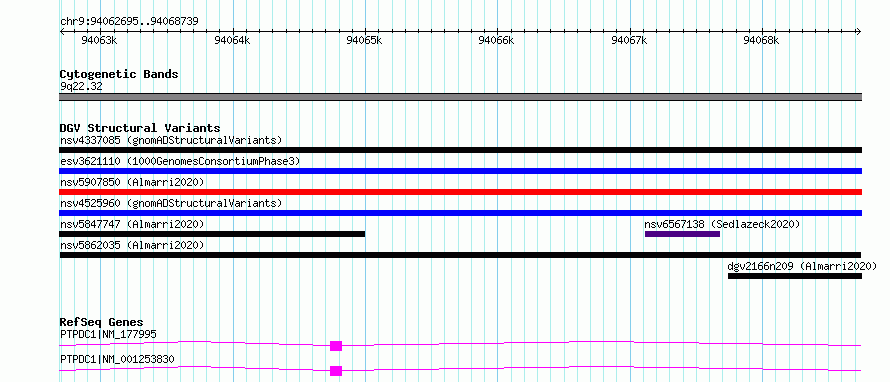Image resolution: width=890 pixels, height=382 pixels.
Task: Click the nsv5847747 Almarri2020 variant label
Action: point(132,224)
